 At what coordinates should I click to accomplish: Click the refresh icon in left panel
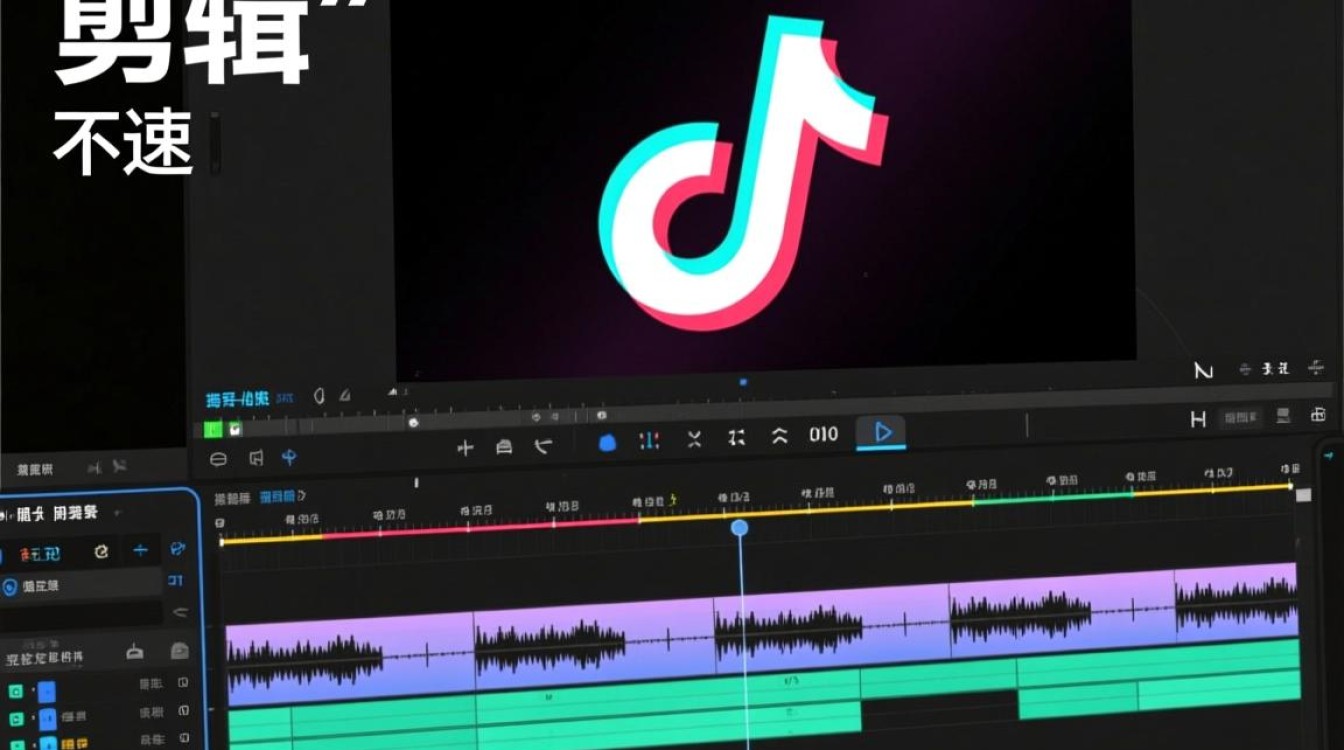point(101,551)
